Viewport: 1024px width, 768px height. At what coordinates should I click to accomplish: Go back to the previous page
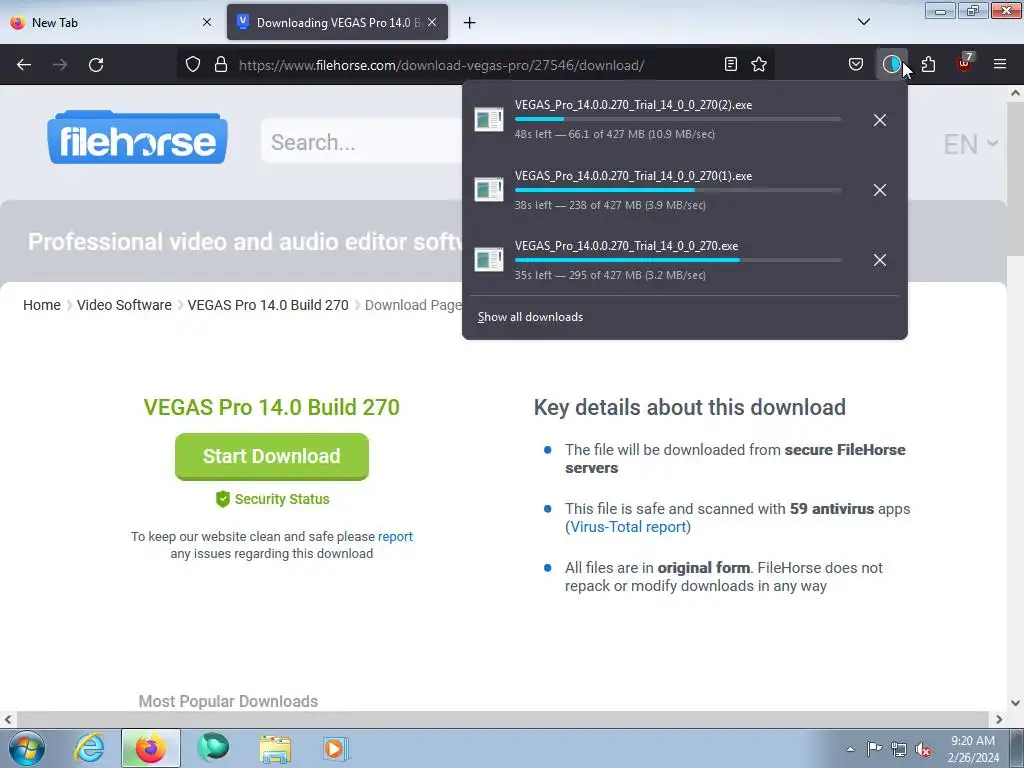click(x=24, y=65)
